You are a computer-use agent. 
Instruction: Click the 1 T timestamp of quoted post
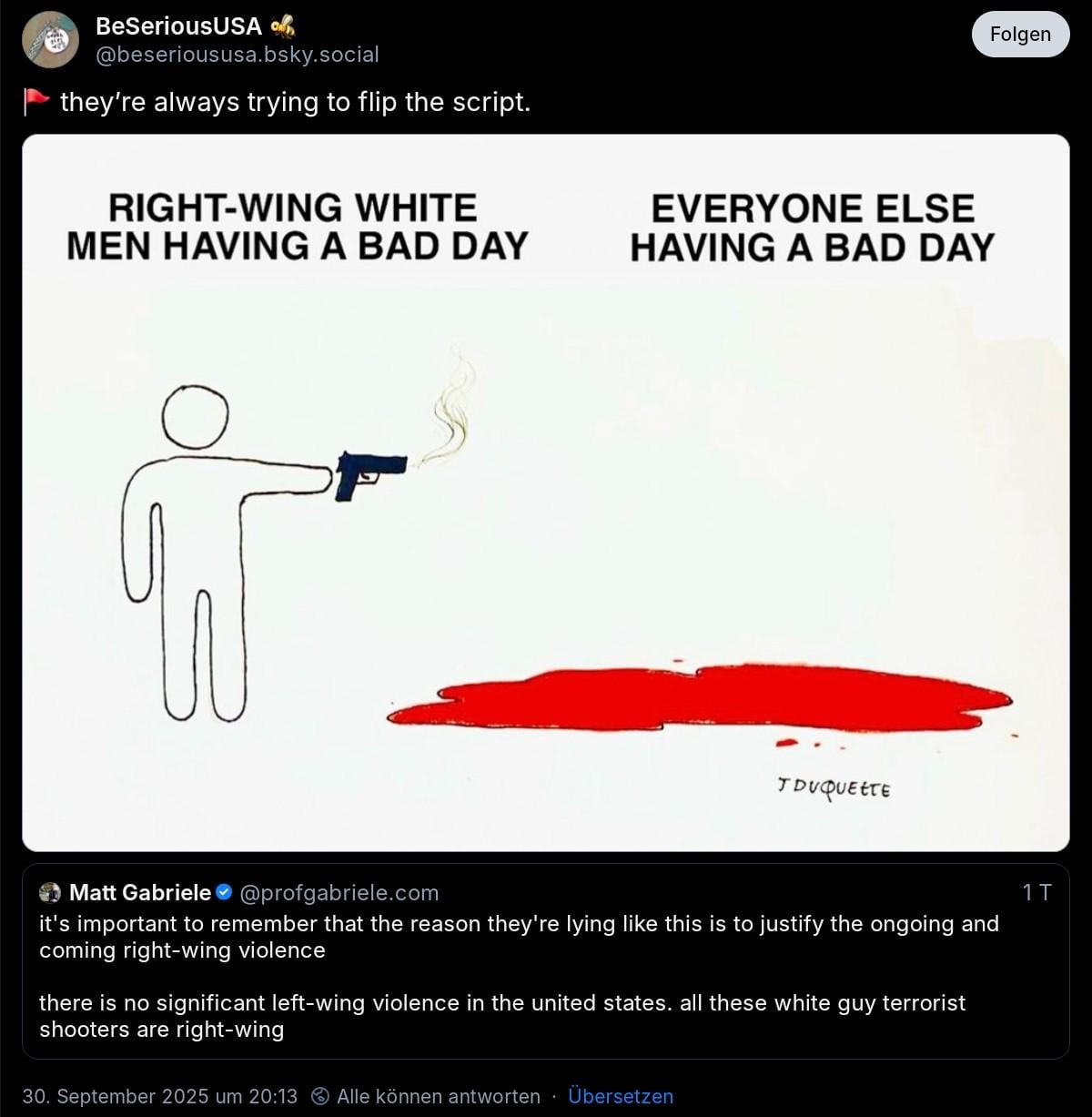coord(1036,892)
